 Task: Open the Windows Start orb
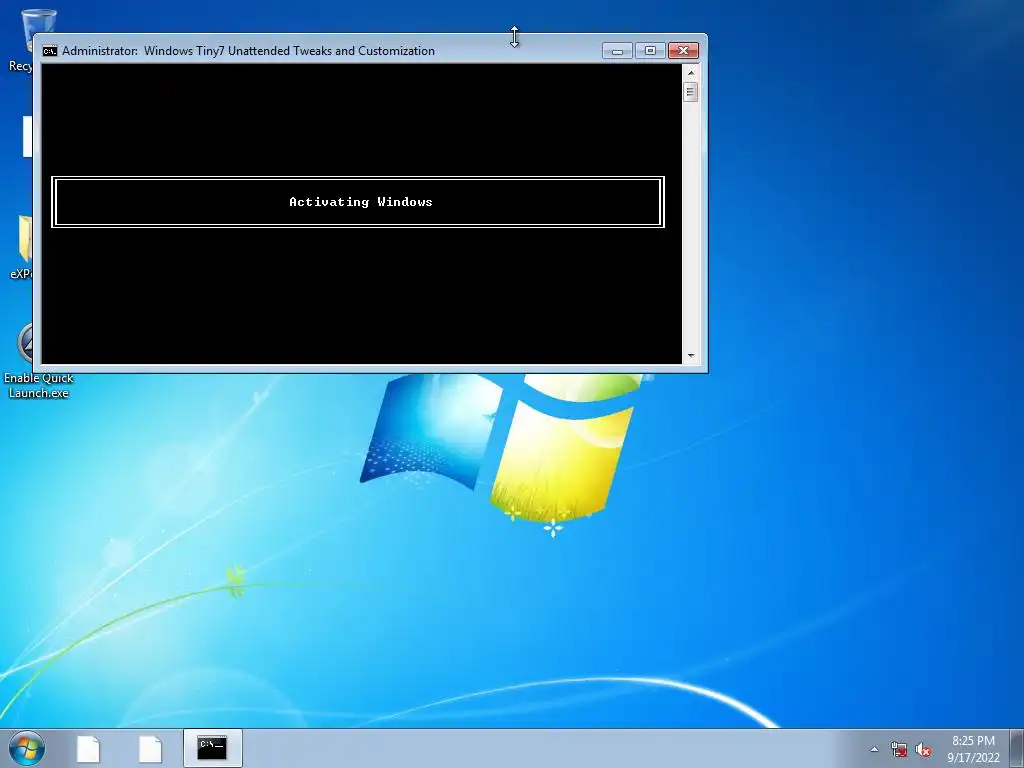27,748
